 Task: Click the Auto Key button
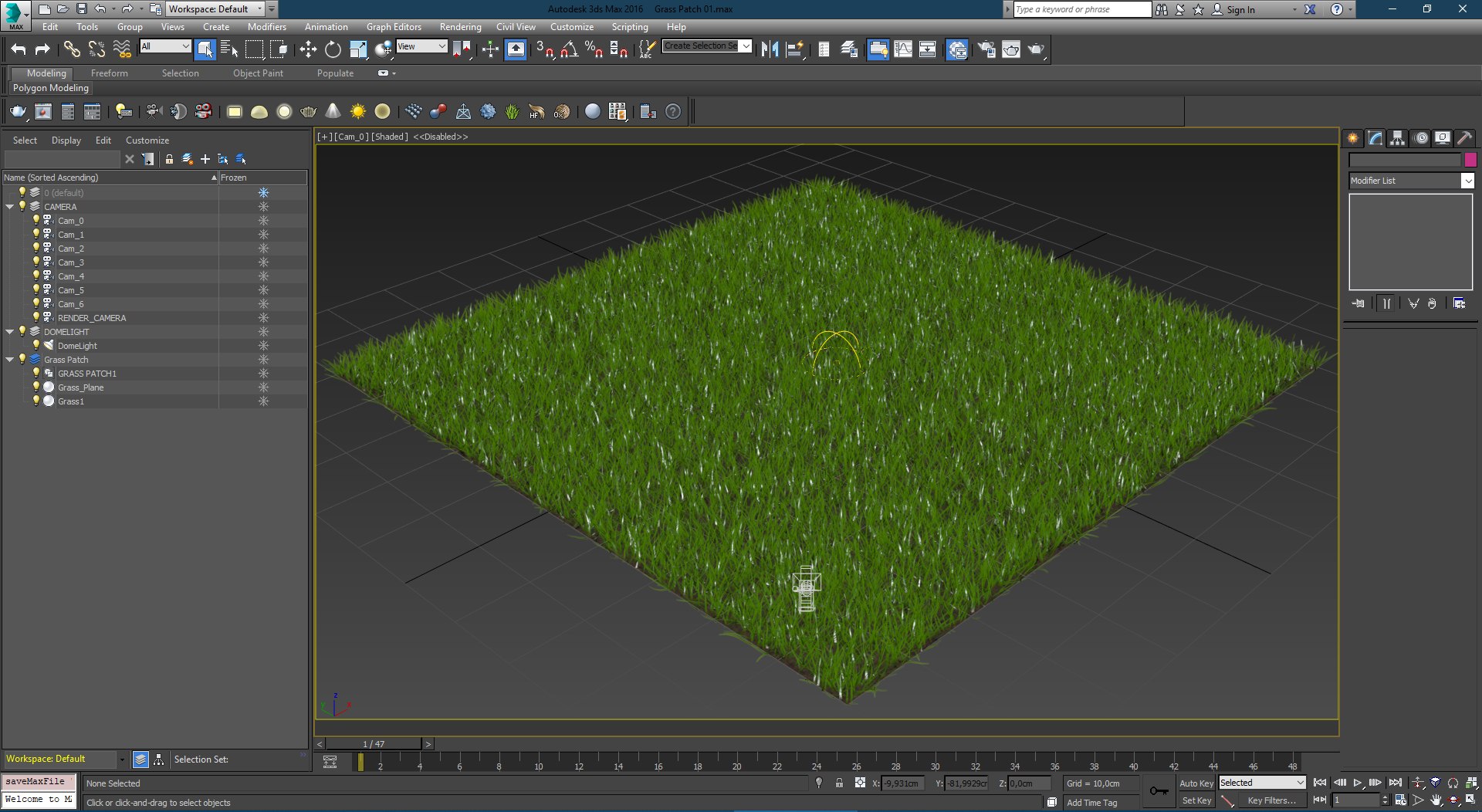[x=1196, y=783]
